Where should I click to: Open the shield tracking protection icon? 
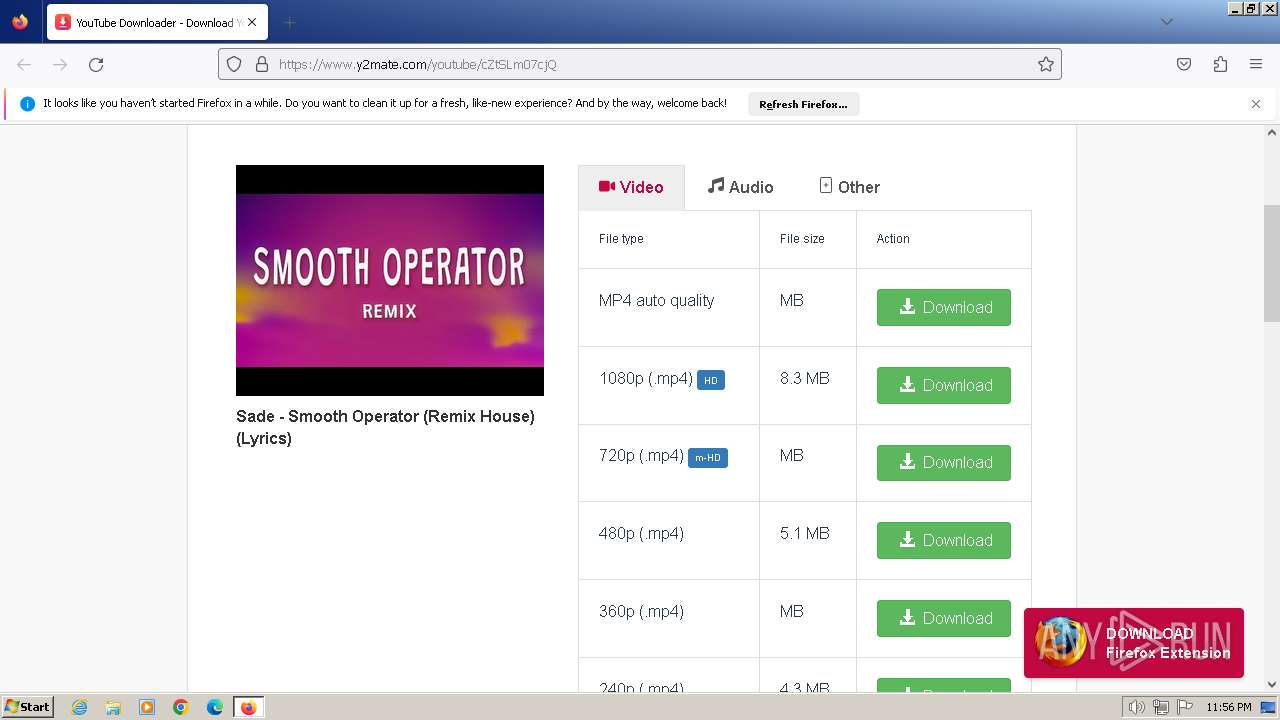[234, 64]
